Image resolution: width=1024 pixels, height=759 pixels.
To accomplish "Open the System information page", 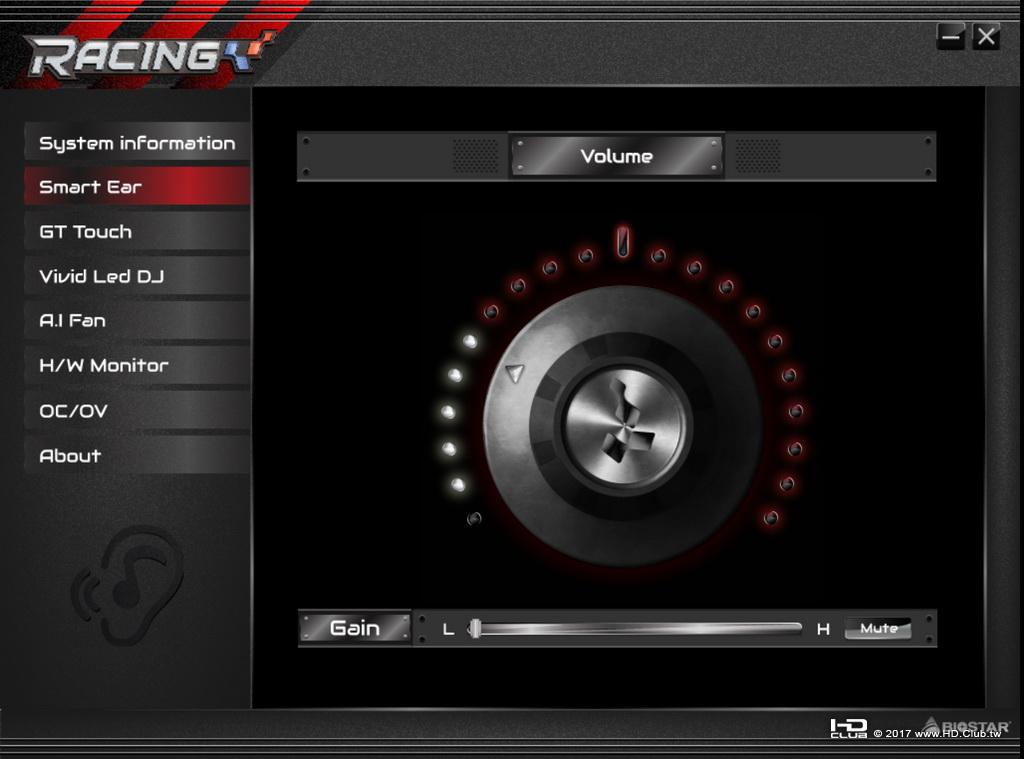I will [137, 142].
